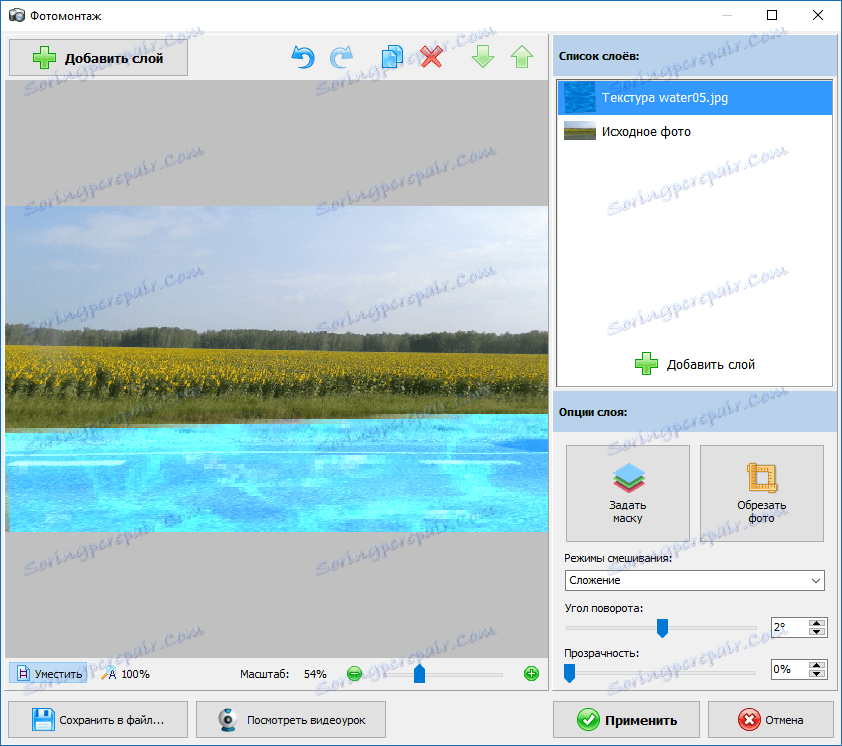Open the Задать маску mask tool
The height and width of the screenshot is (746, 842).
[x=628, y=493]
